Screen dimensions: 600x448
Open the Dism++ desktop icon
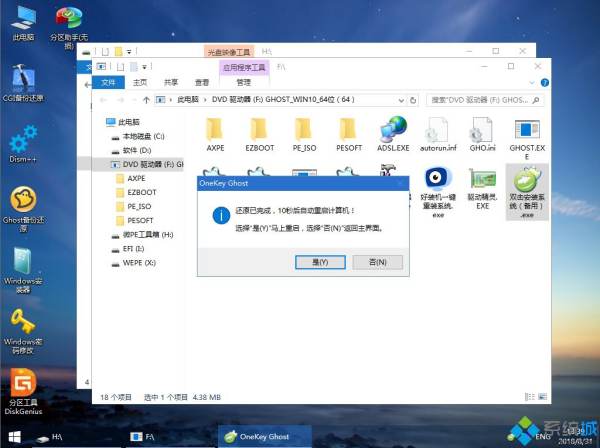click(x=23, y=144)
